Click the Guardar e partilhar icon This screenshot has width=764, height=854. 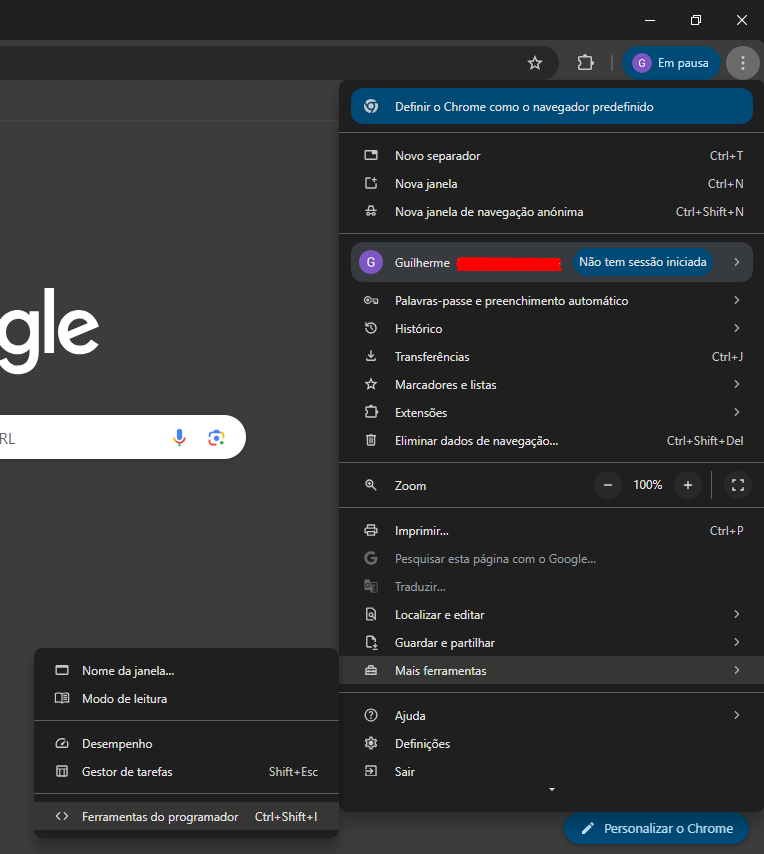click(x=371, y=642)
